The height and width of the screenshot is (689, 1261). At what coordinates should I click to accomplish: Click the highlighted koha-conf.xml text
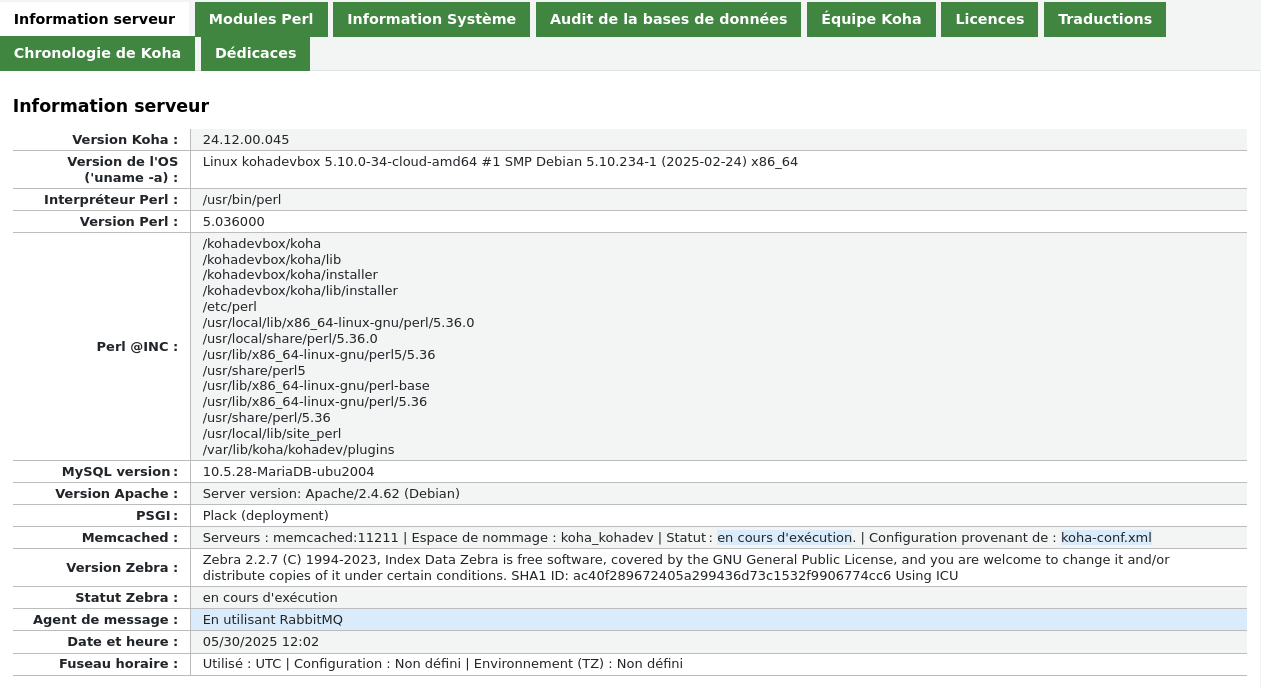point(1106,538)
